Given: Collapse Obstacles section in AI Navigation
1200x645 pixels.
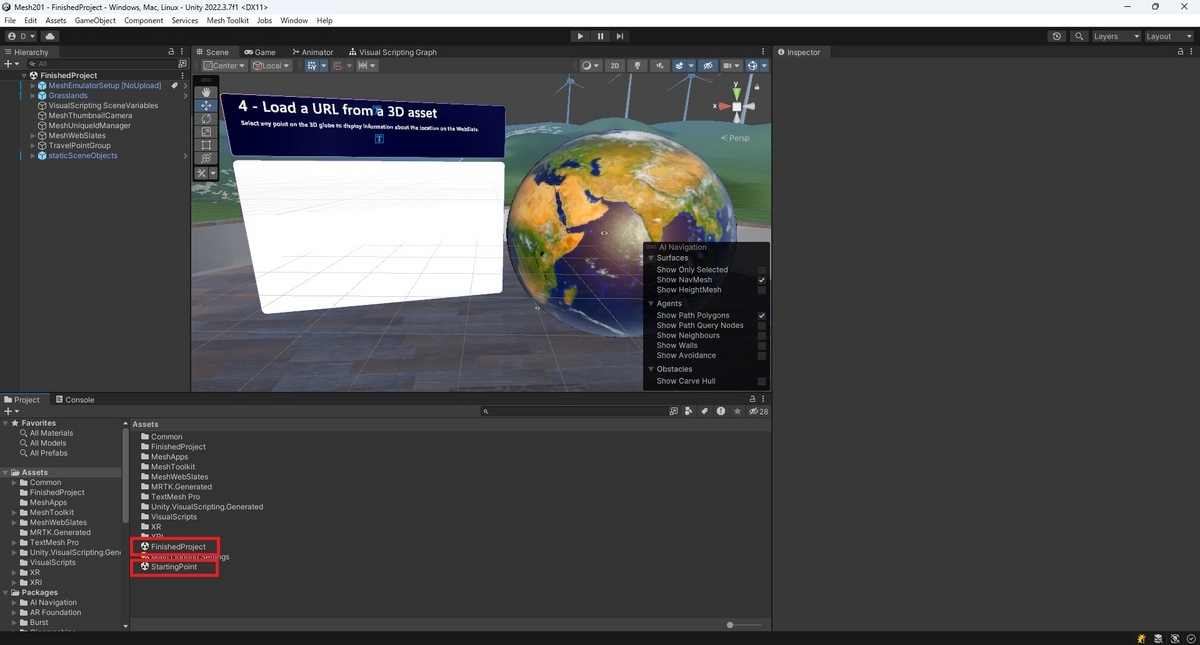Looking at the screenshot, I should click(651, 369).
